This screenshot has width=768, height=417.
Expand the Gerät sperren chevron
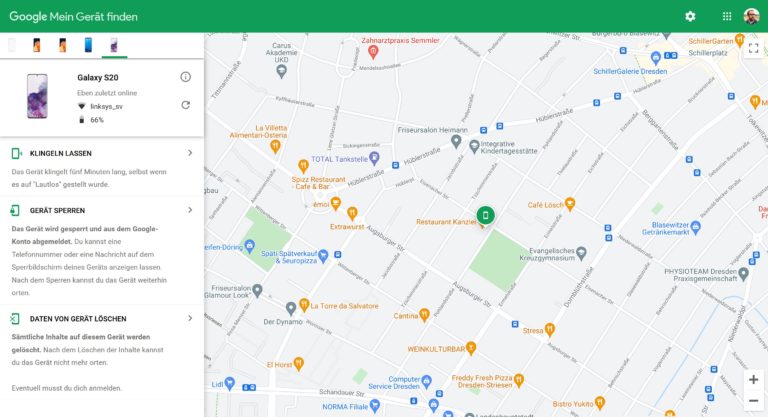tap(190, 210)
